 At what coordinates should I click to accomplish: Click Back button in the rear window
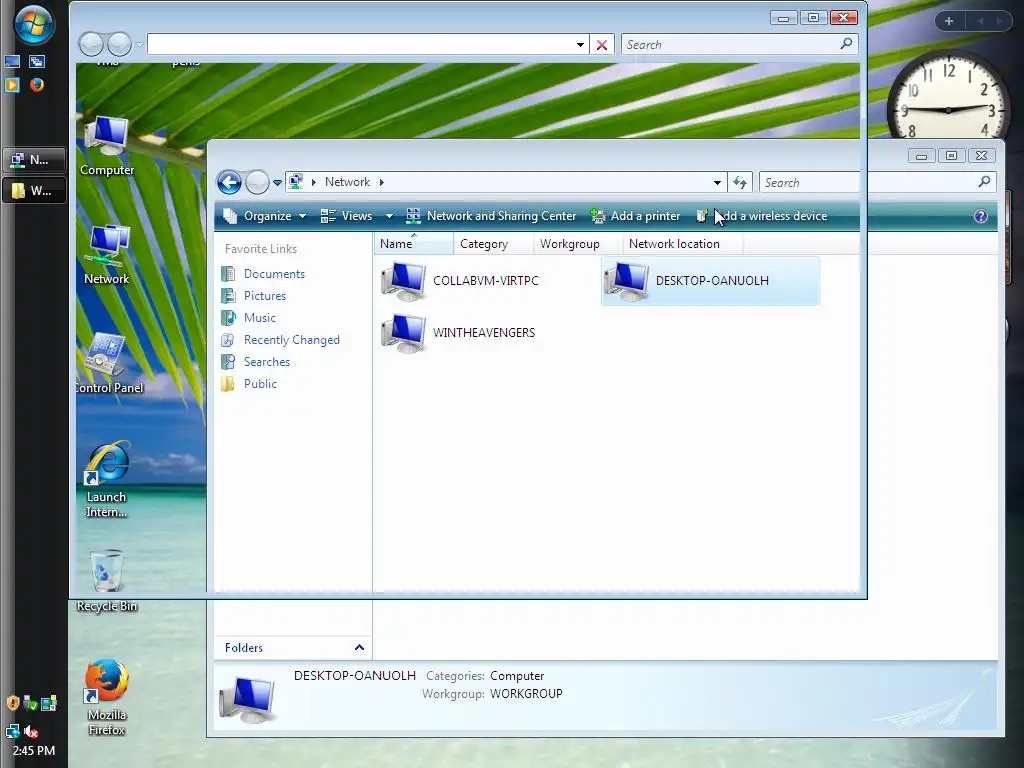91,44
